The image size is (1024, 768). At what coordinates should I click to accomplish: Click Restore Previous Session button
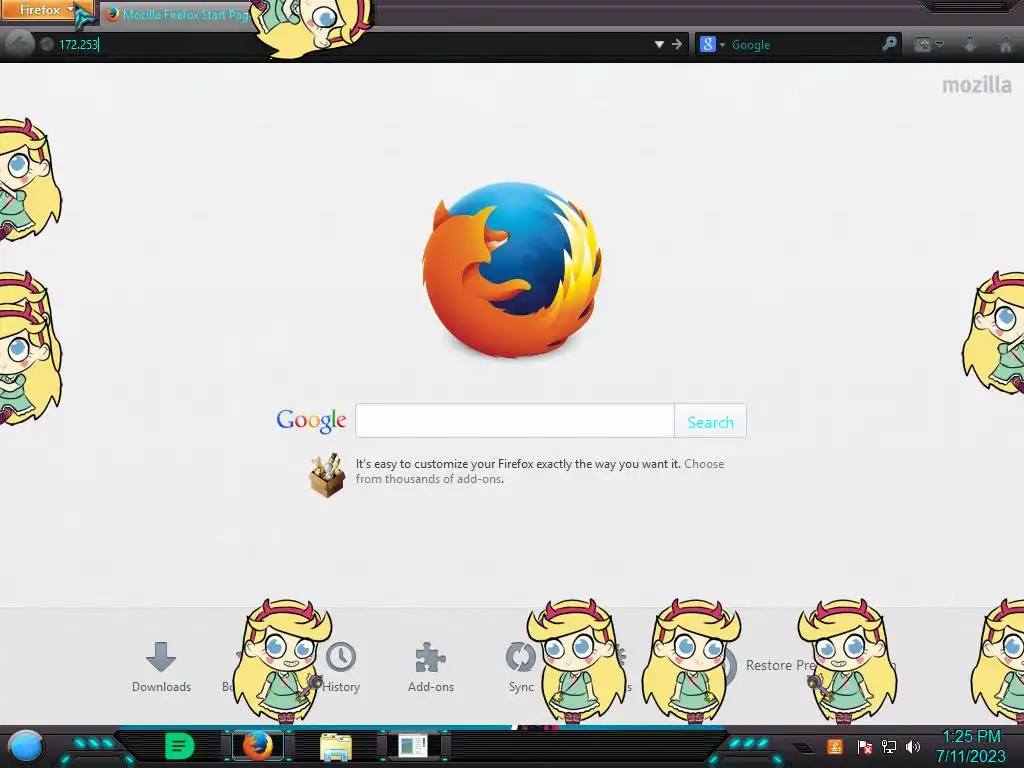pos(780,665)
